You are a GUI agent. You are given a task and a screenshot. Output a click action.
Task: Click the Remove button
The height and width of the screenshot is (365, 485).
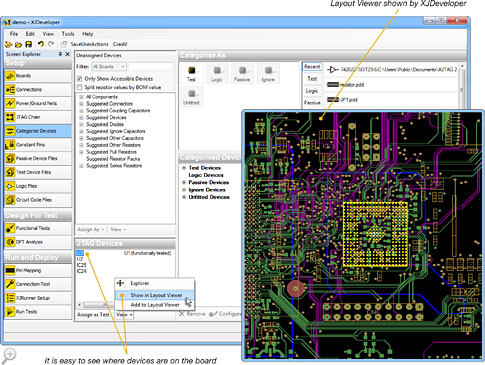tap(192, 314)
